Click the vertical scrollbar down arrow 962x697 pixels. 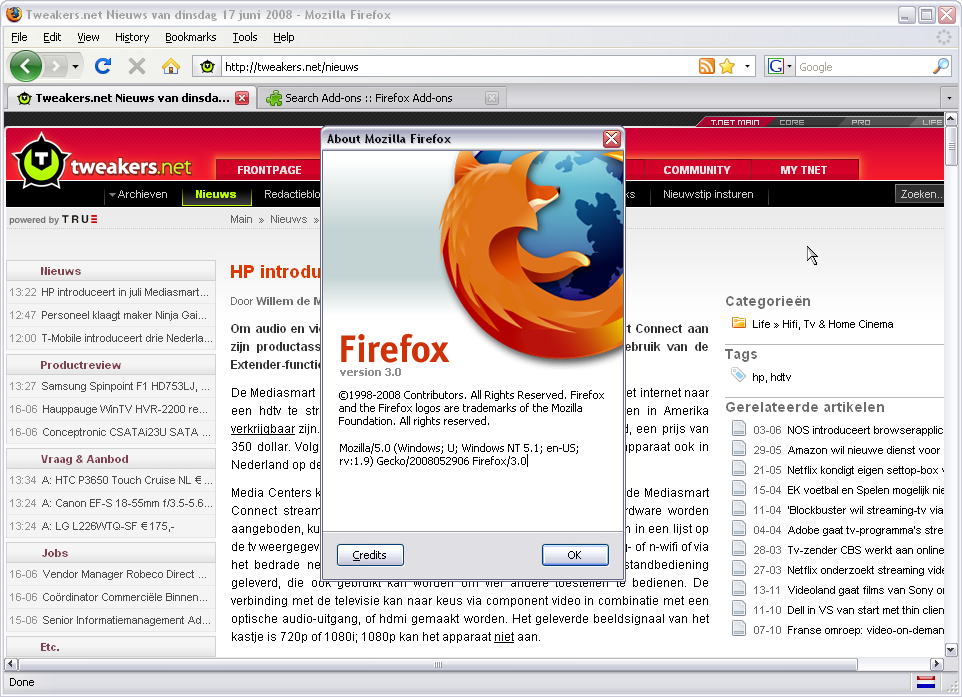click(x=951, y=650)
